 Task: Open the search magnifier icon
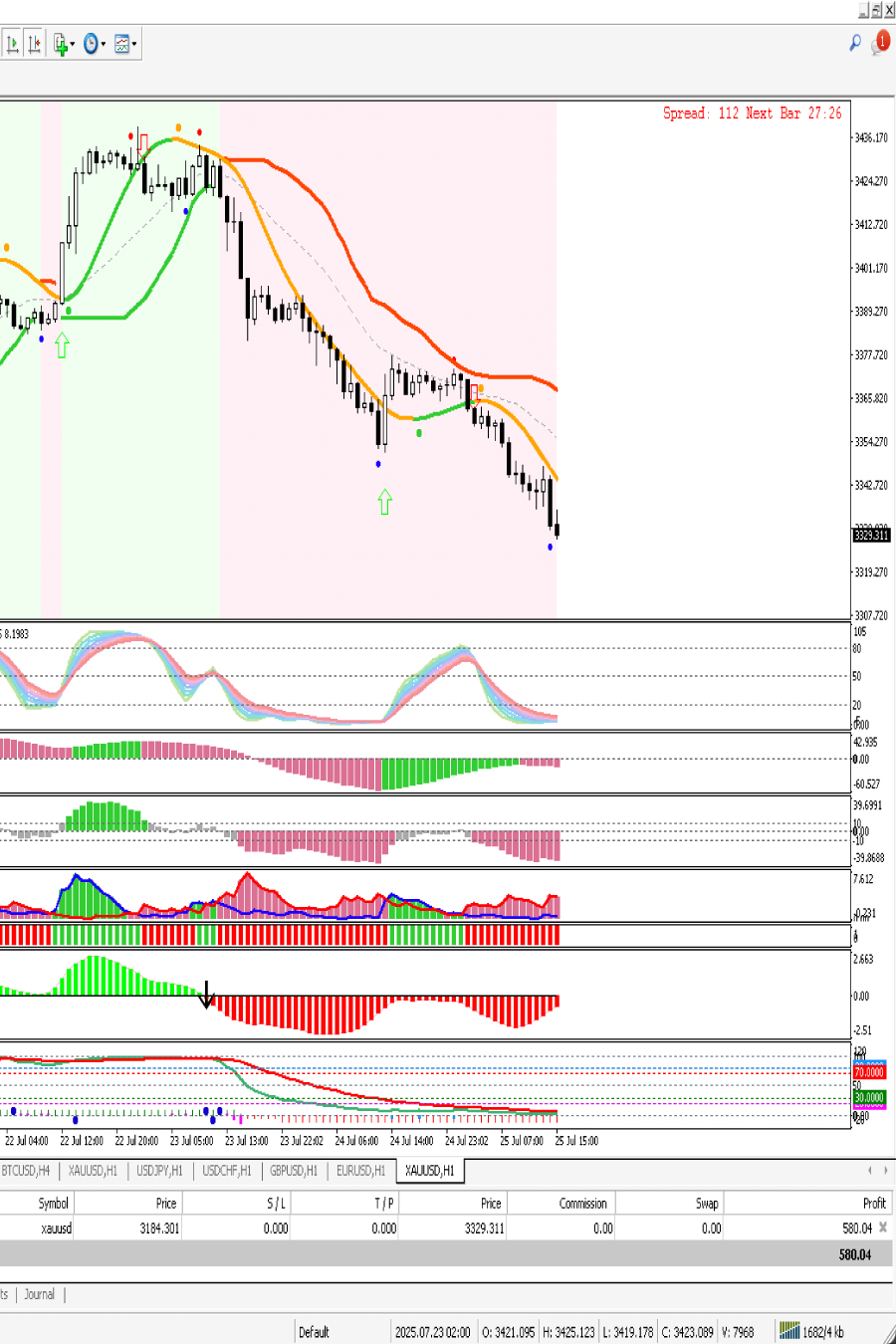pos(854,43)
